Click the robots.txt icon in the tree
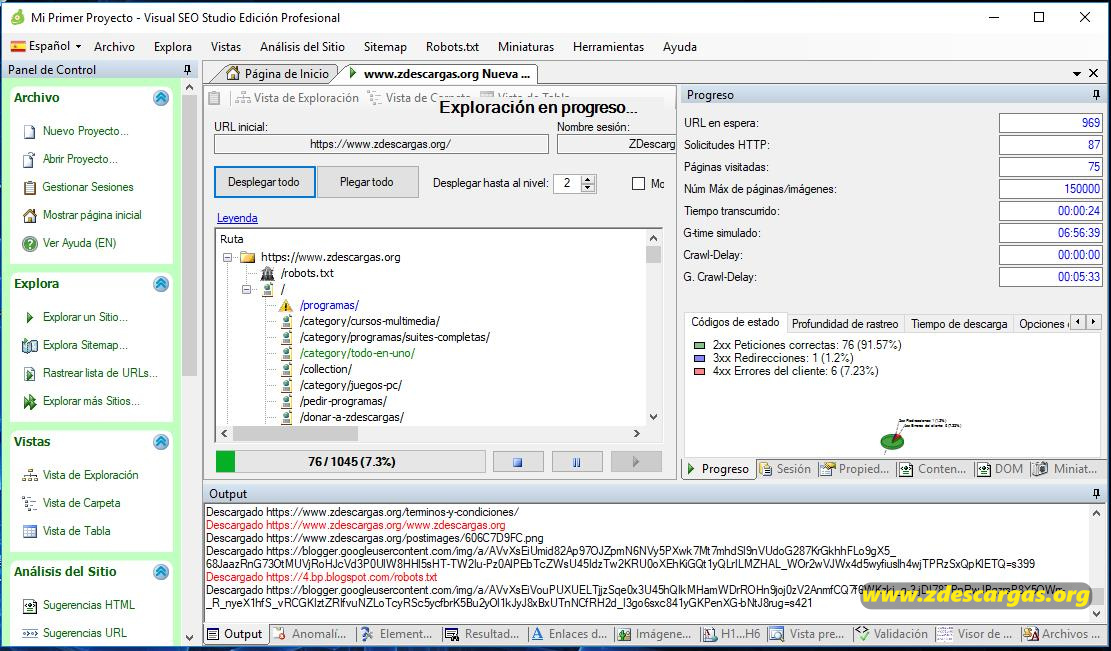This screenshot has height=651, width=1111. point(267,273)
